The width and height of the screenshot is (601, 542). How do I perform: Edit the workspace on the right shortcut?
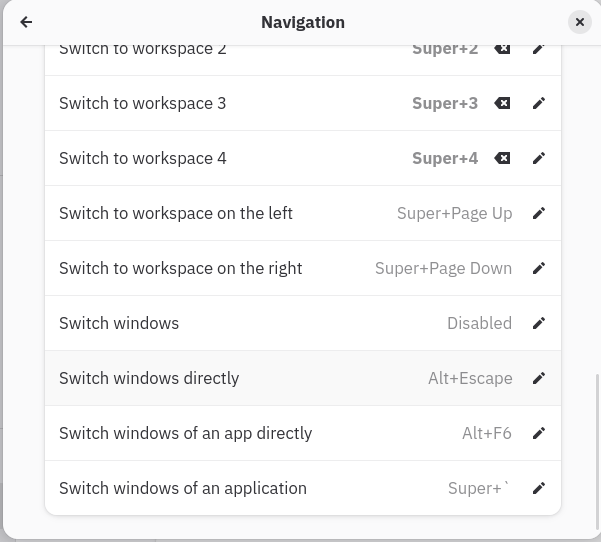point(539,268)
